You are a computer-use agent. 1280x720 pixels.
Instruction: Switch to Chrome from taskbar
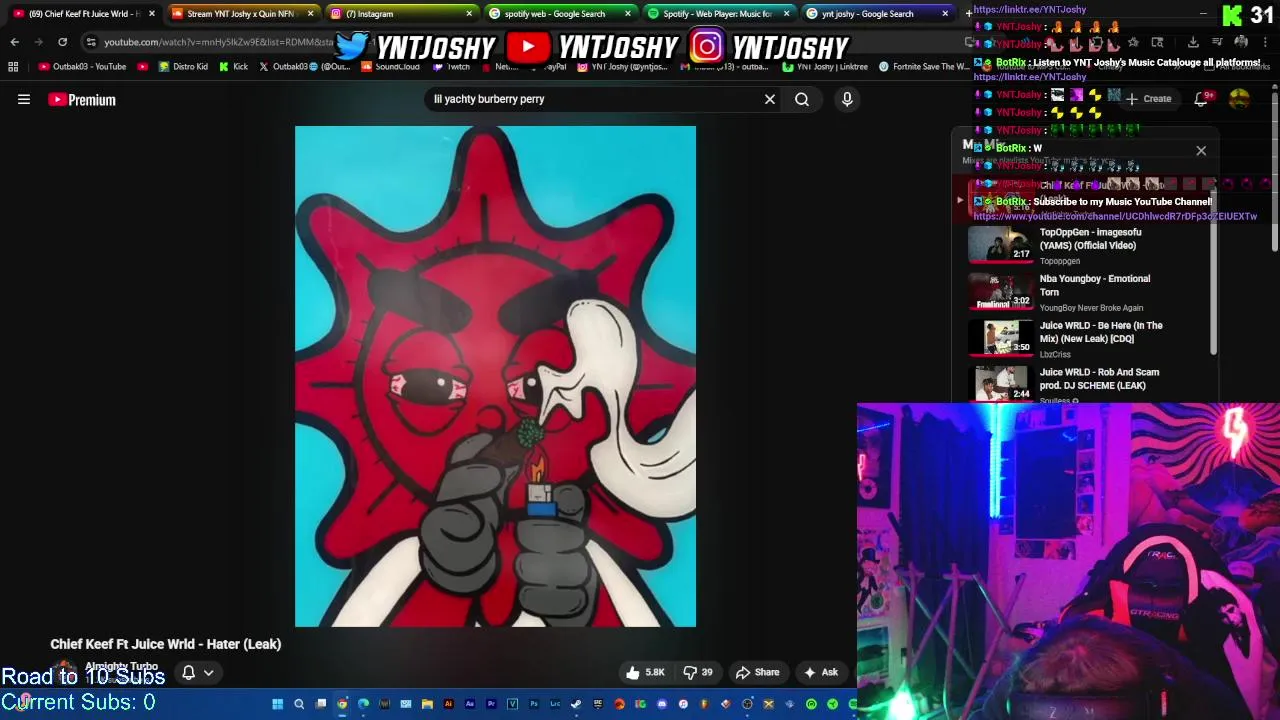coord(343,704)
